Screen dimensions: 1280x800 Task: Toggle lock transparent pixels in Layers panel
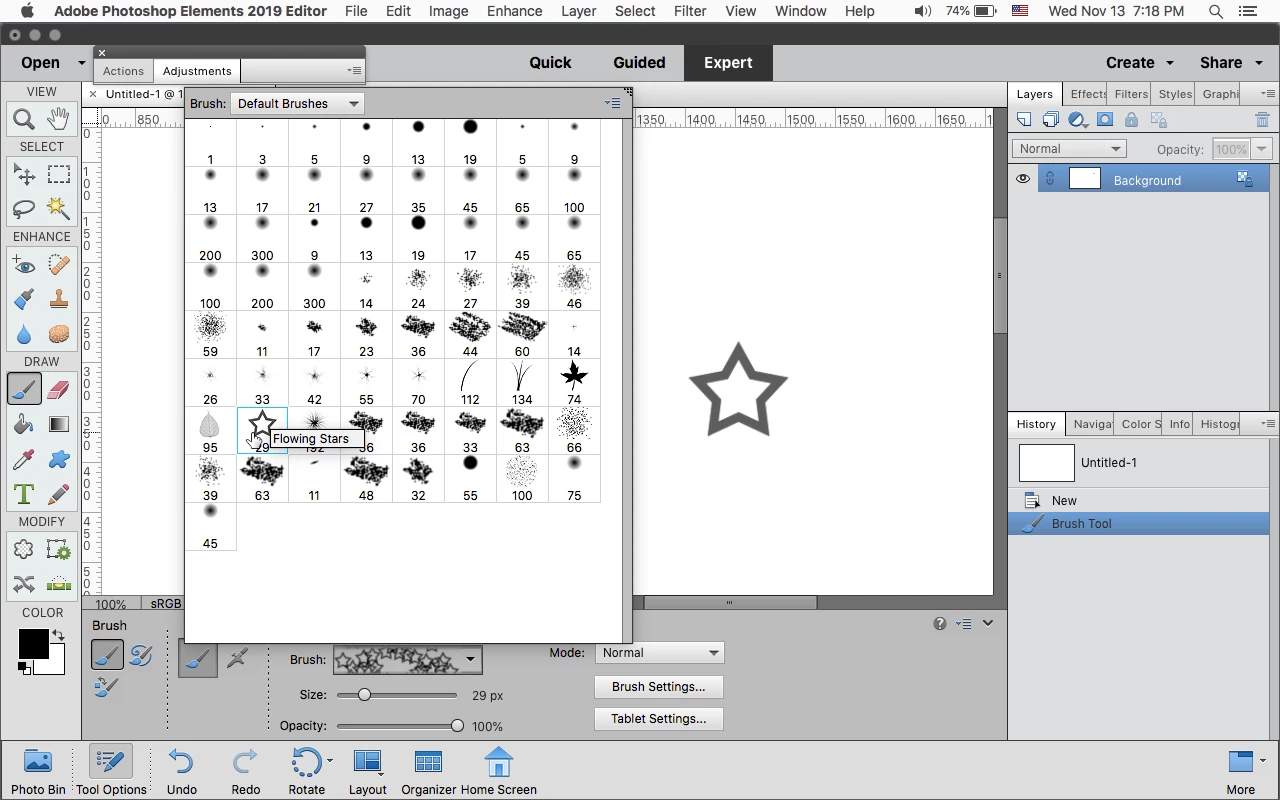(x=1159, y=120)
